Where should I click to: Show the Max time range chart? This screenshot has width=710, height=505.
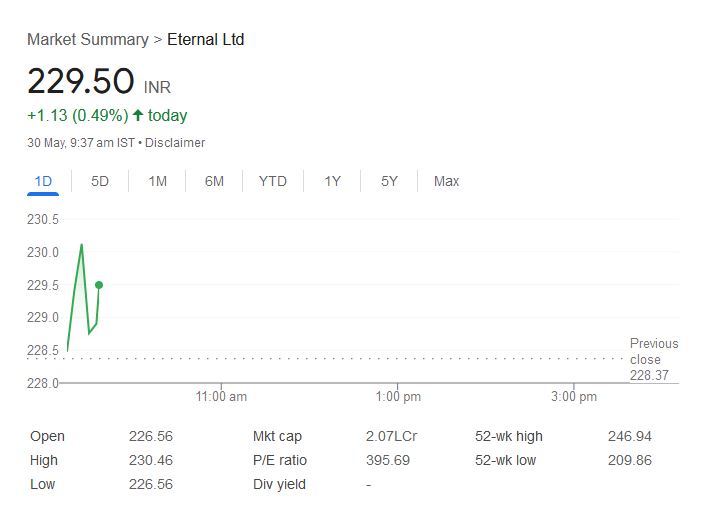446,181
